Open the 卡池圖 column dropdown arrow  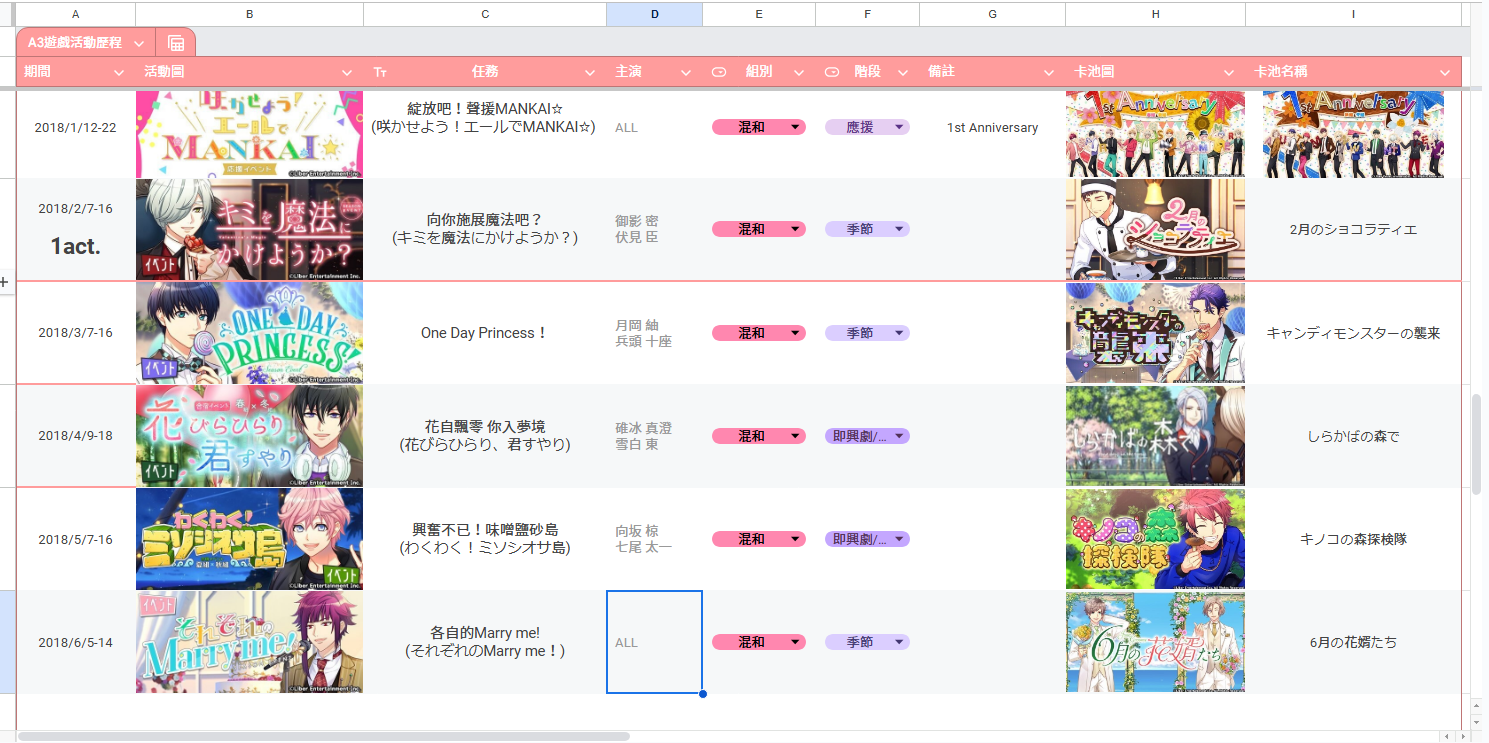click(1229, 72)
